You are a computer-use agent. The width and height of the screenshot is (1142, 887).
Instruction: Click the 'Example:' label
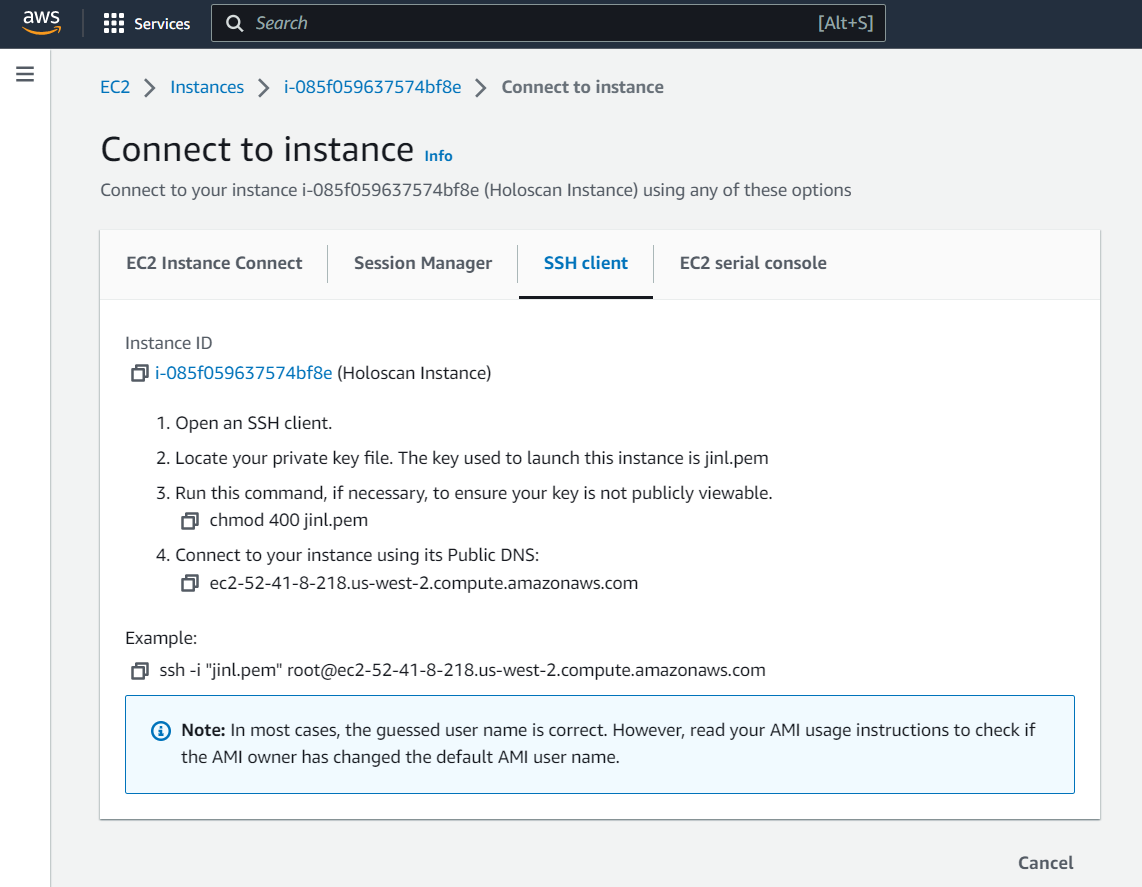pyautogui.click(x=161, y=639)
